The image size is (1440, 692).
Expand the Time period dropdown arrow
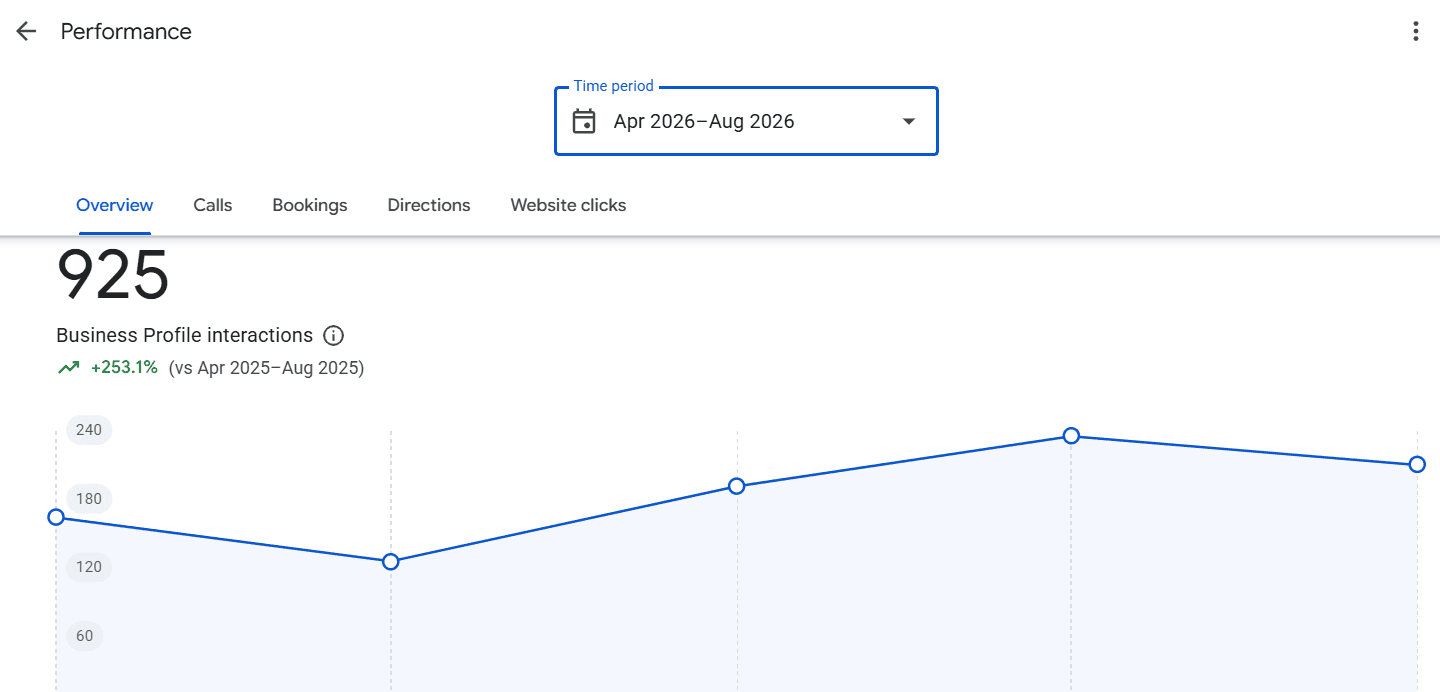pos(909,121)
